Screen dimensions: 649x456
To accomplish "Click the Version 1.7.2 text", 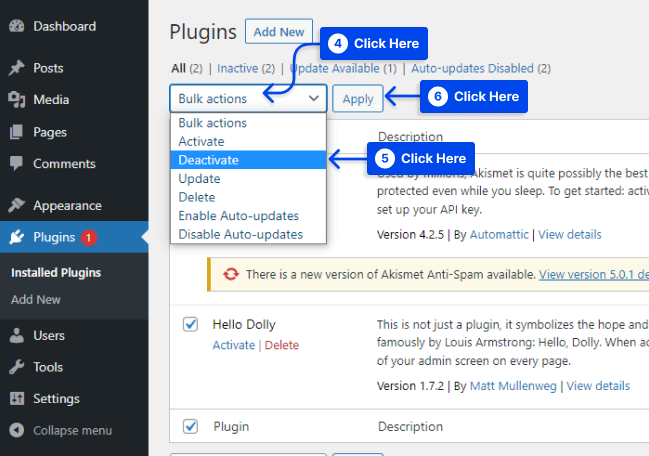I will (x=410, y=386).
